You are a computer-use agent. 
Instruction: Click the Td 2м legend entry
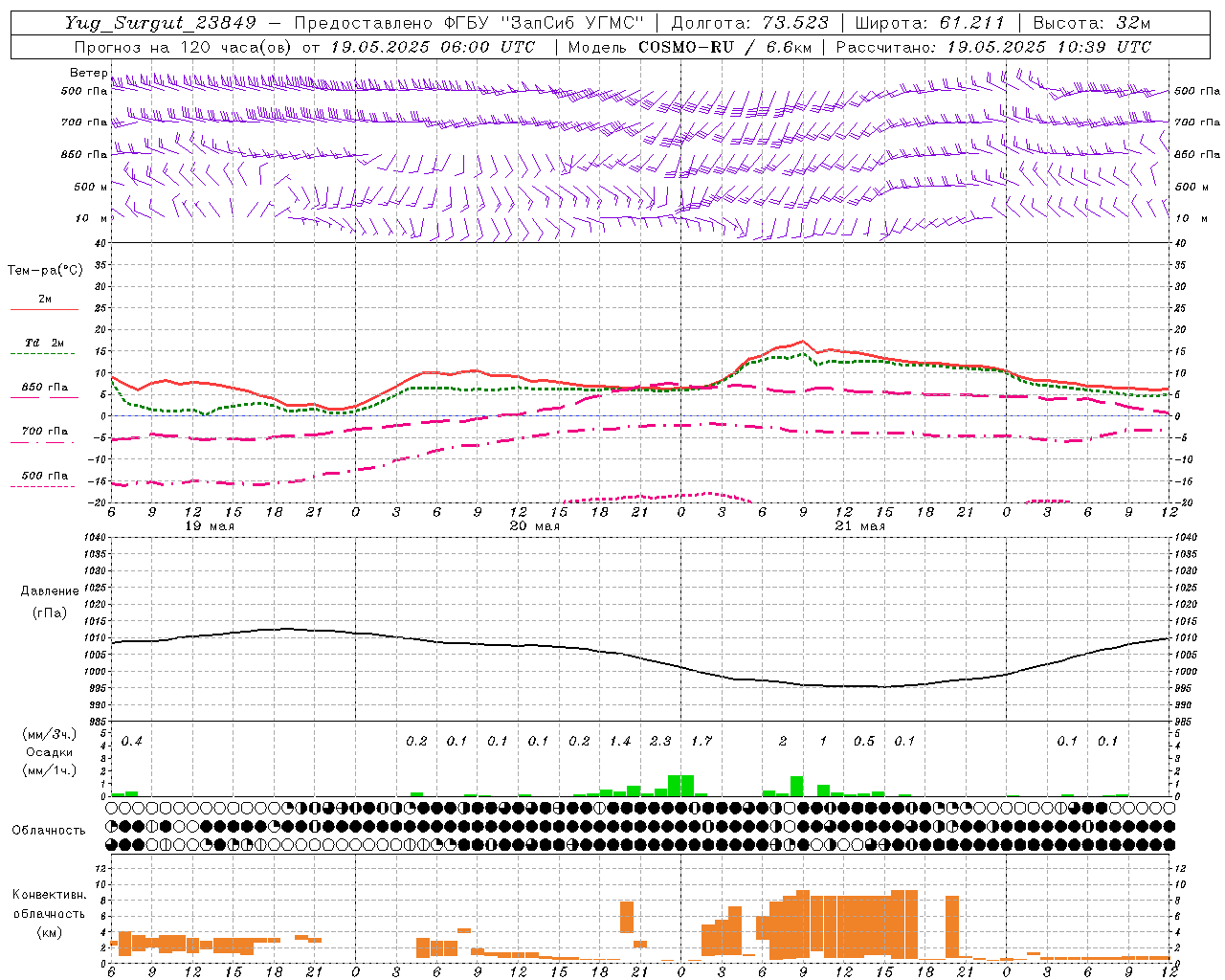click(x=45, y=343)
